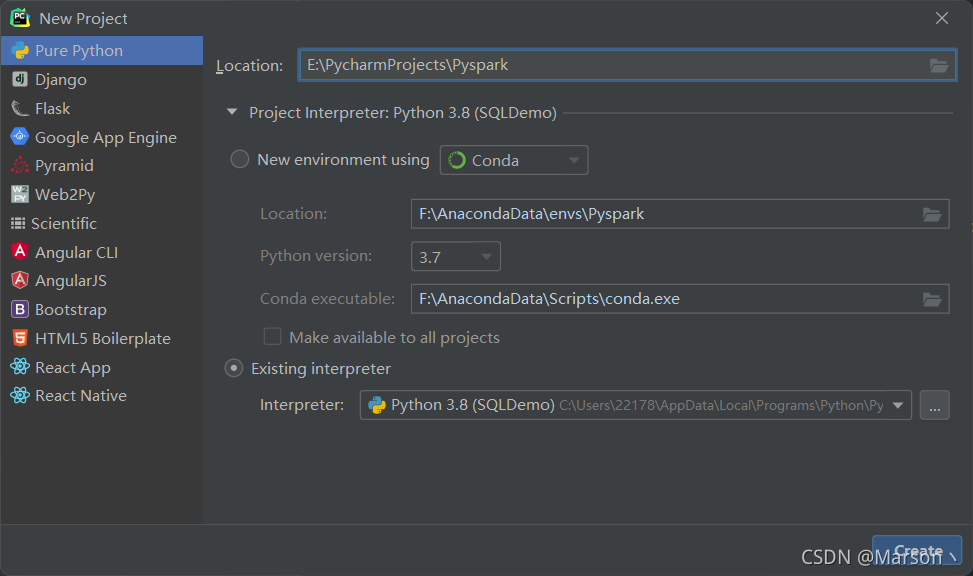Image resolution: width=973 pixels, height=576 pixels.
Task: Open the Interpreter Python 3.8 (SQLDemo) dropdown
Action: [635, 405]
